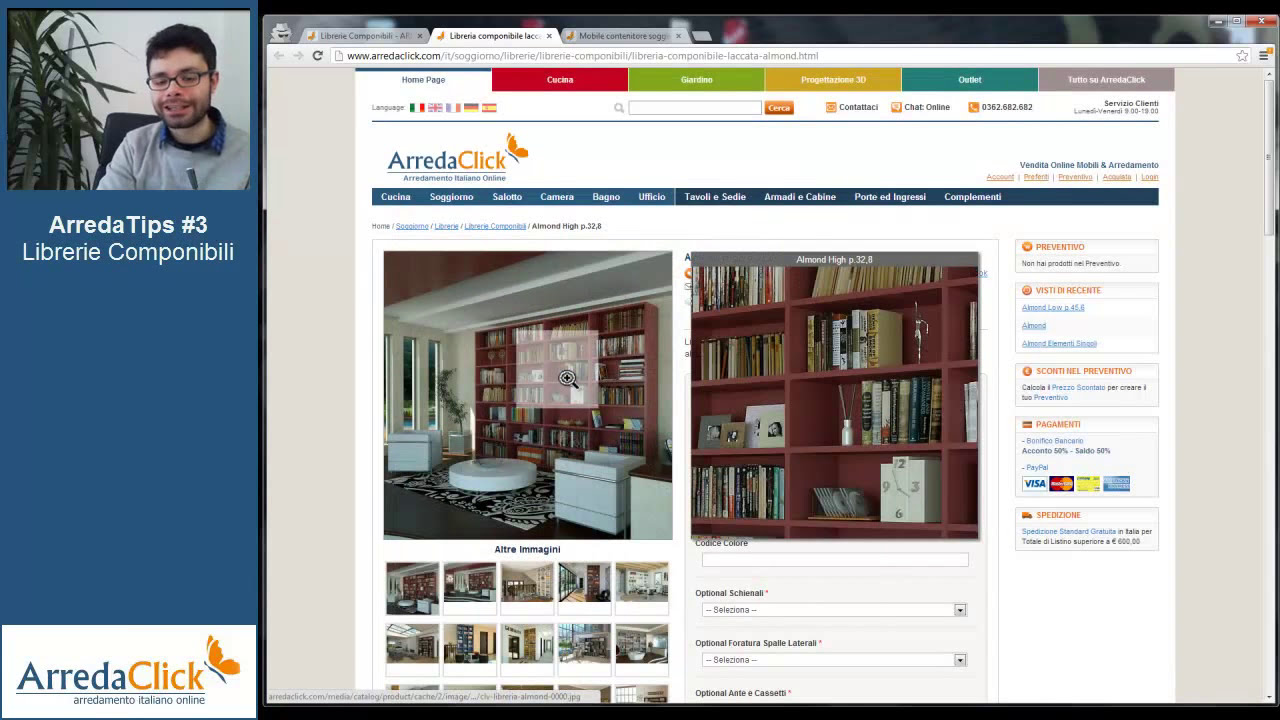Open the green Giardino tab
Image resolution: width=1280 pixels, height=720 pixels.
(x=697, y=80)
